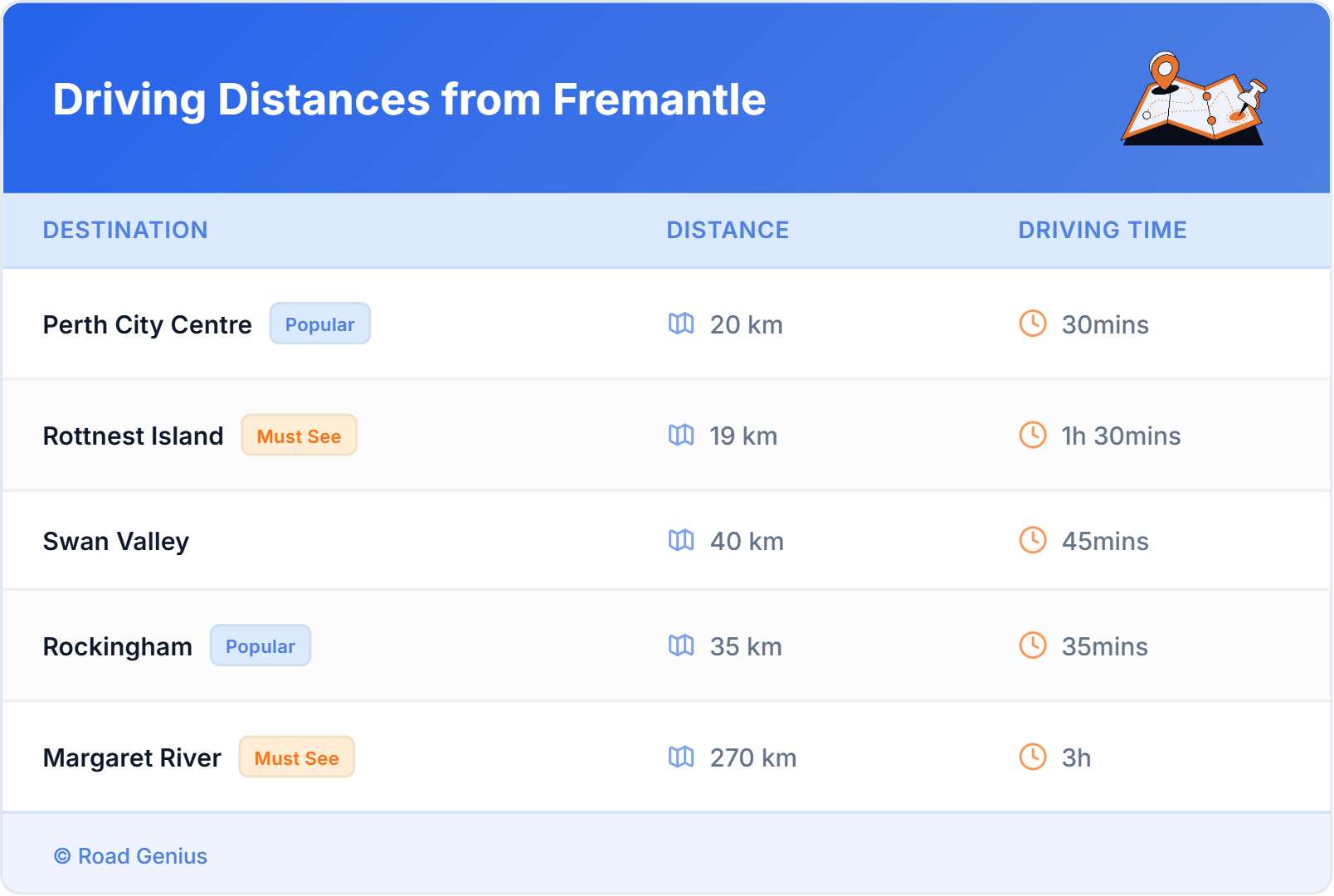Toggle the Must See badge on Rottnest Island
Viewport: 1334px width, 896px height.
[299, 435]
